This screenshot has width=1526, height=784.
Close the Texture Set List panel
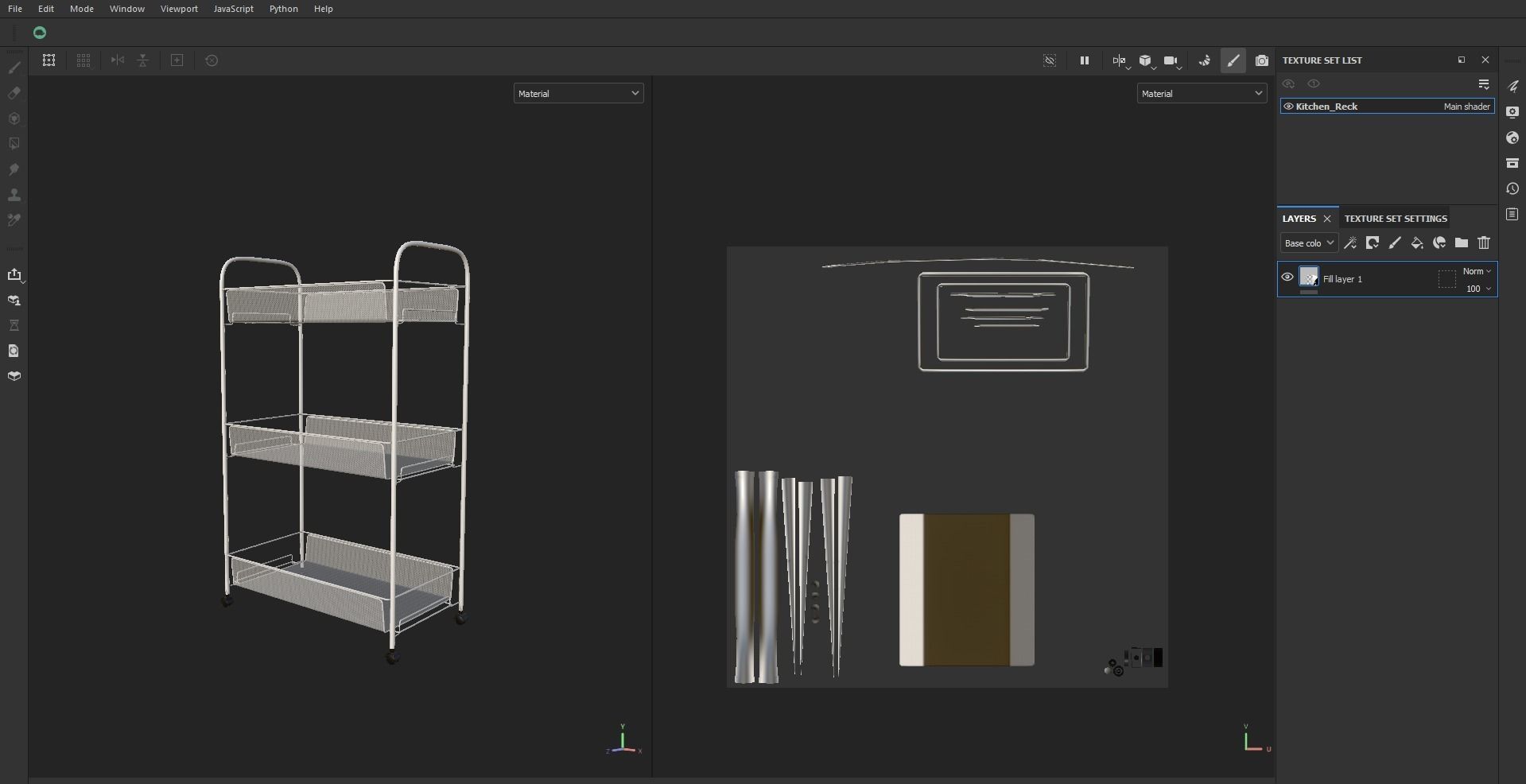coord(1485,60)
